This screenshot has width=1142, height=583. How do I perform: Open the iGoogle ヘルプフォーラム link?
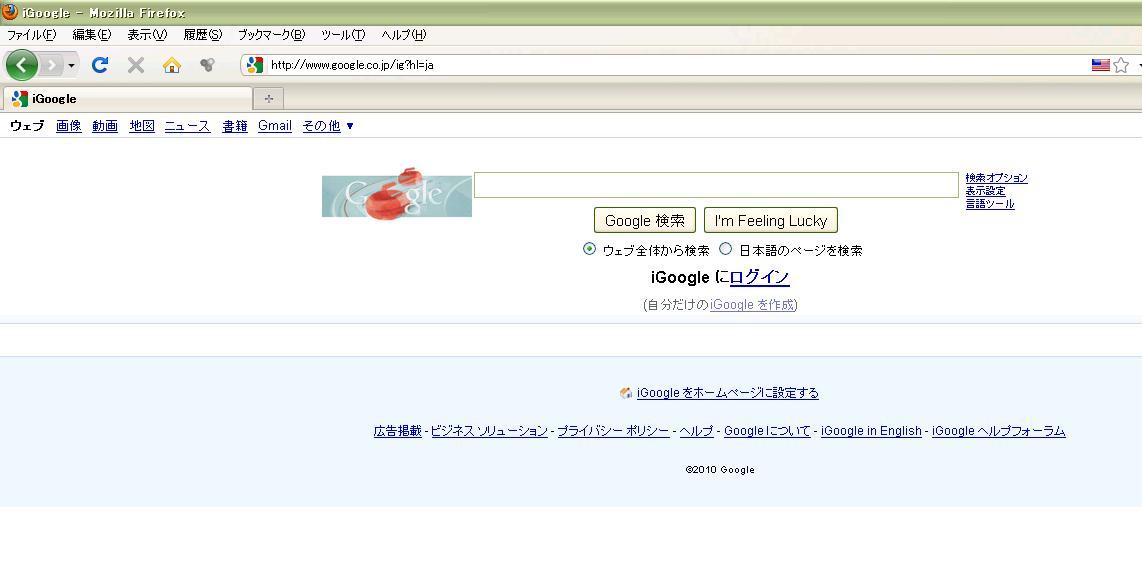coord(999,431)
